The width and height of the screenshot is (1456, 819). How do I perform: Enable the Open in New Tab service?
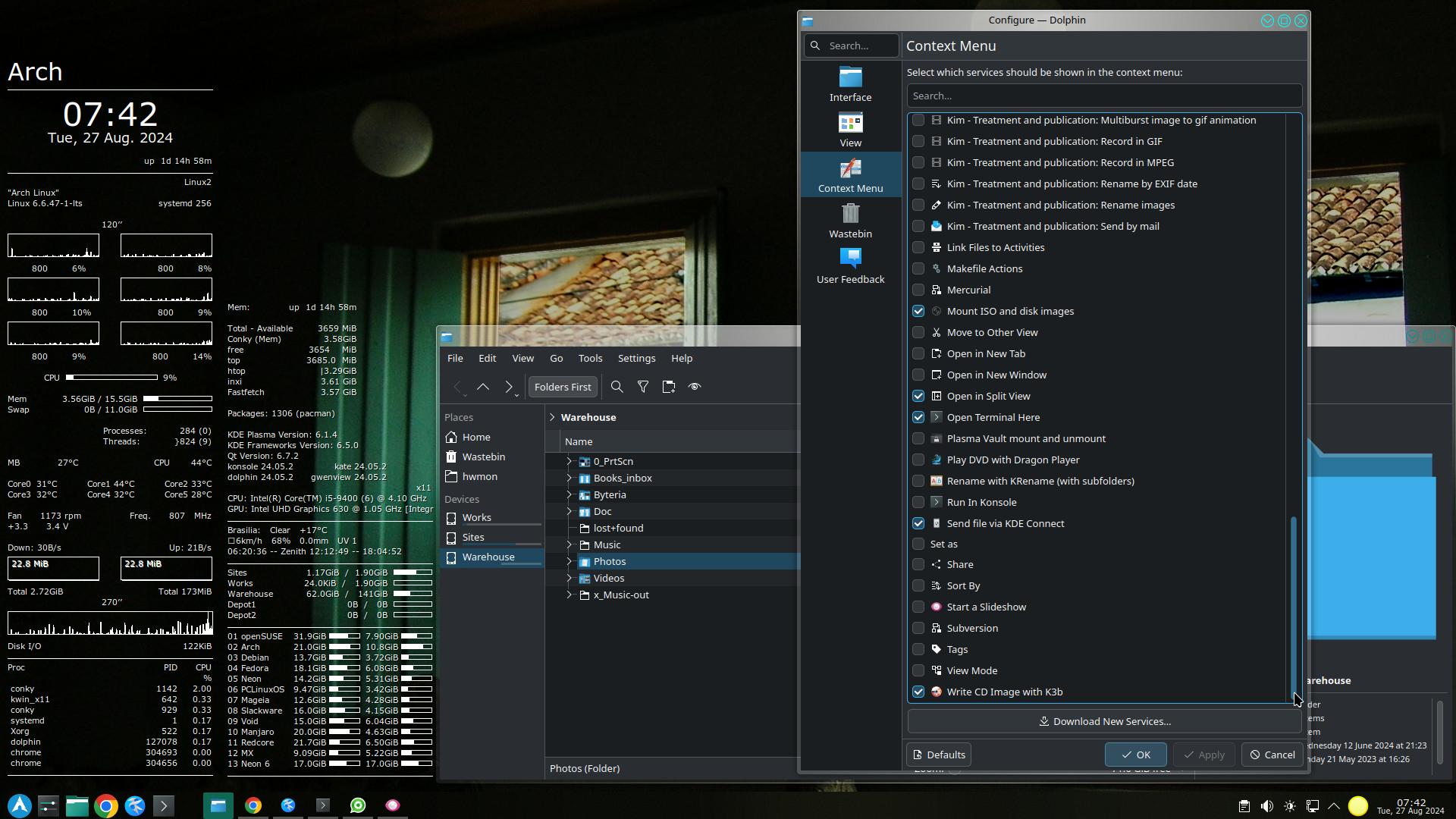[x=918, y=353]
